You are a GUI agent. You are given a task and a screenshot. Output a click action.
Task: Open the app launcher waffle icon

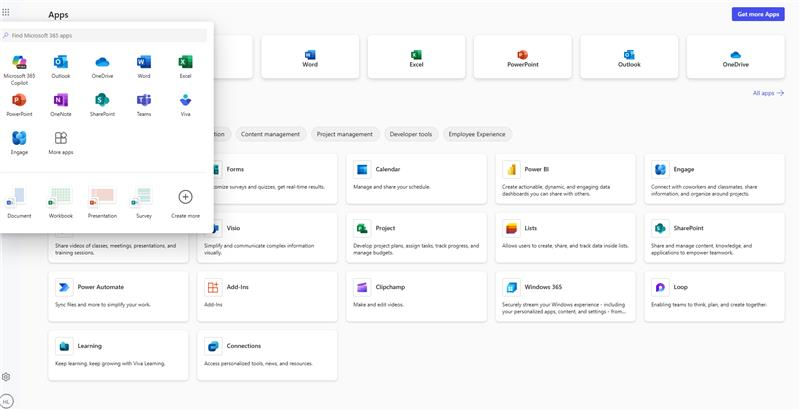tap(6, 12)
